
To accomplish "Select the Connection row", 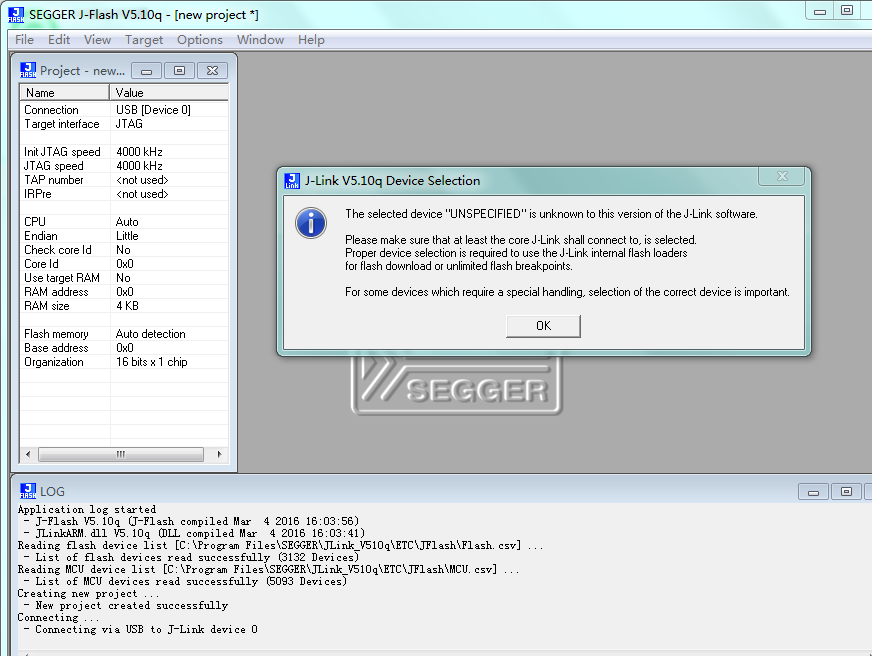I will pos(124,110).
